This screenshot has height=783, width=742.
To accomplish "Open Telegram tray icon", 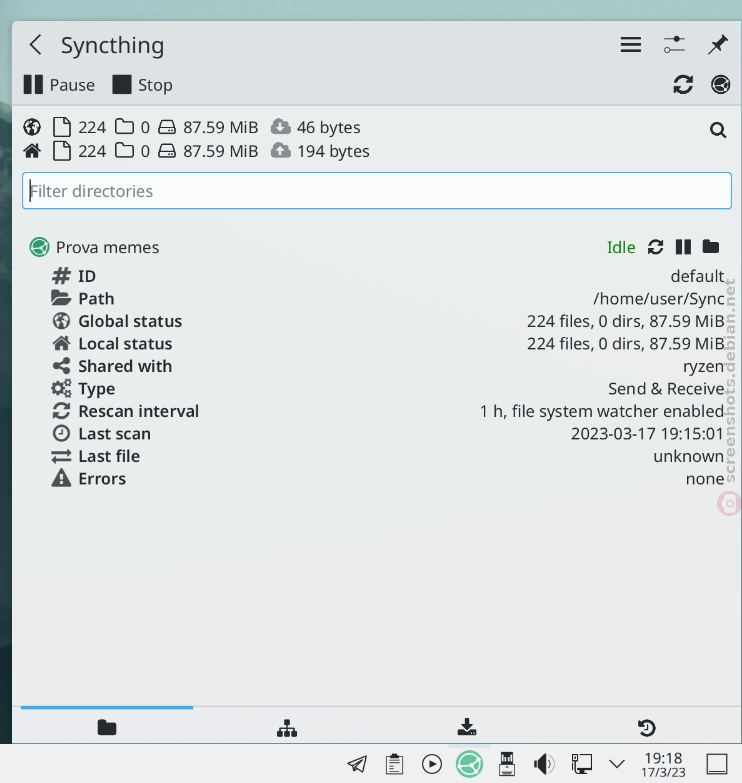I will [357, 764].
